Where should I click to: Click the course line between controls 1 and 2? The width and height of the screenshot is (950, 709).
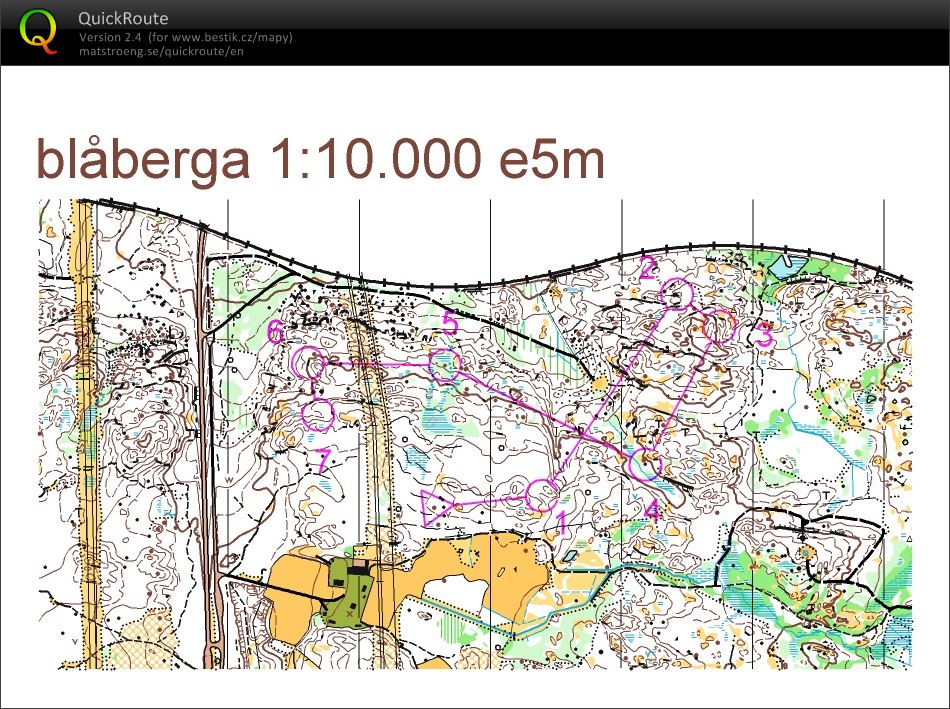point(610,393)
